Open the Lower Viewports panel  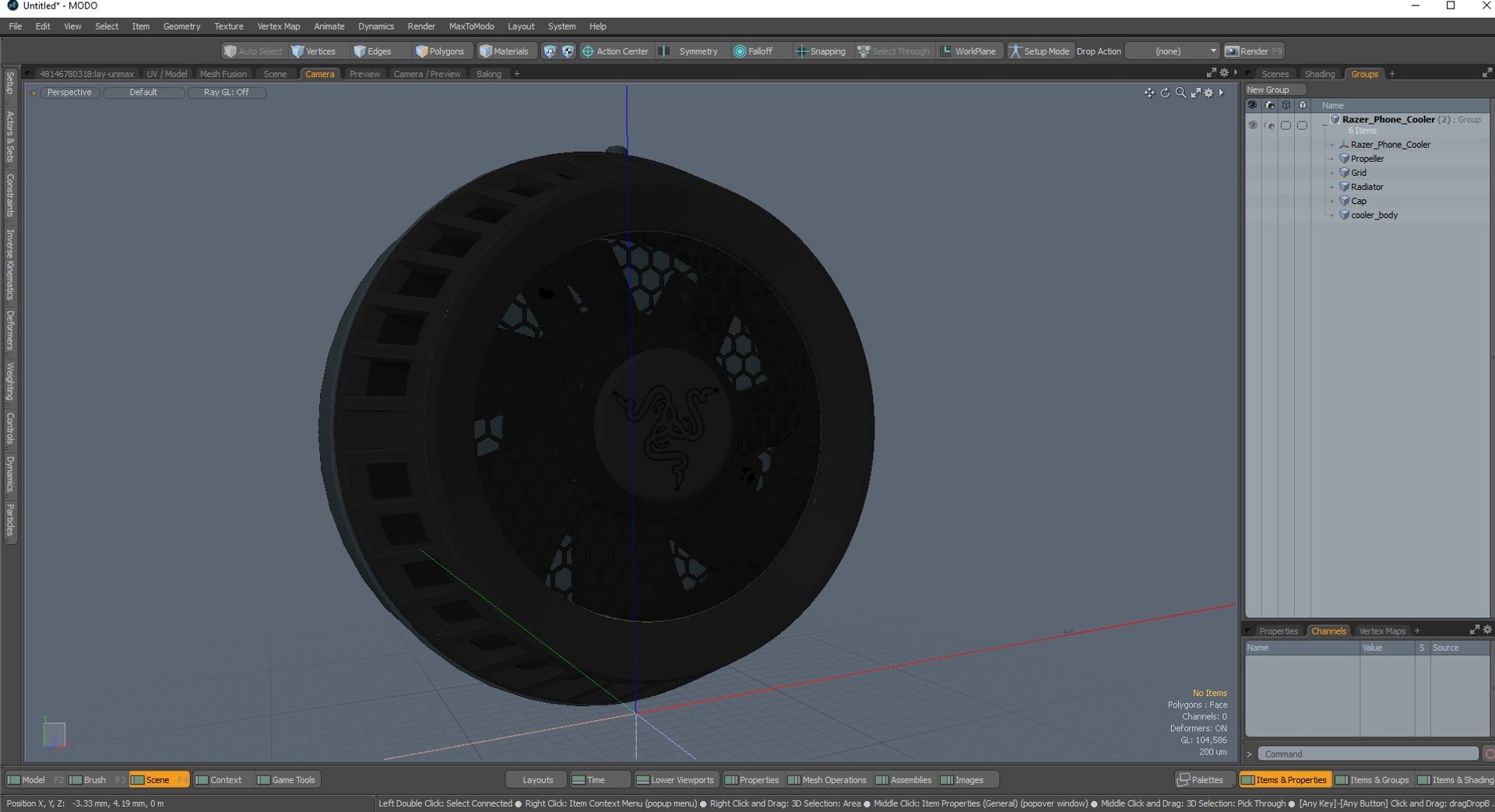click(x=675, y=780)
